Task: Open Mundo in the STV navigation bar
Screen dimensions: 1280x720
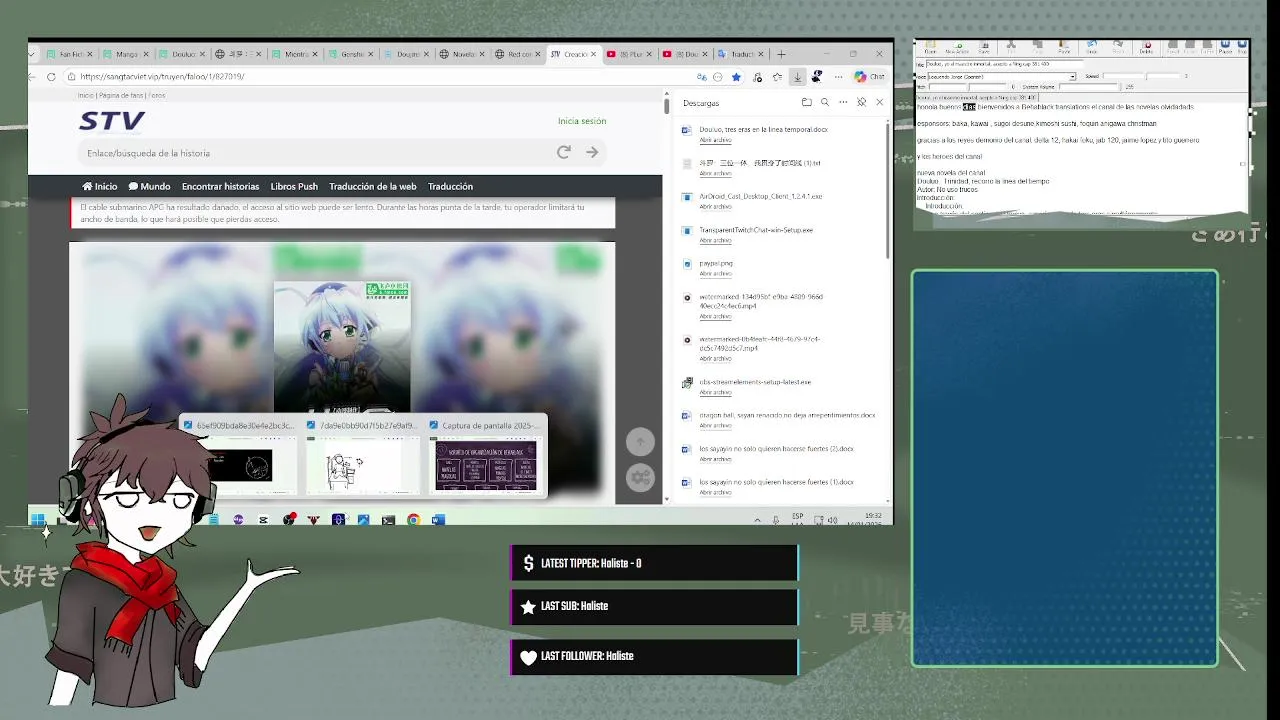Action: pos(149,186)
